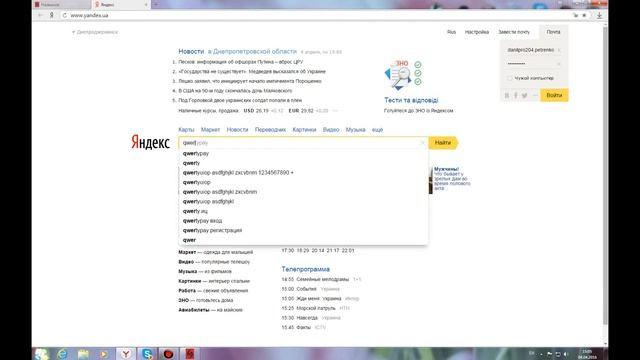Open the Видео service tab

[331, 130]
